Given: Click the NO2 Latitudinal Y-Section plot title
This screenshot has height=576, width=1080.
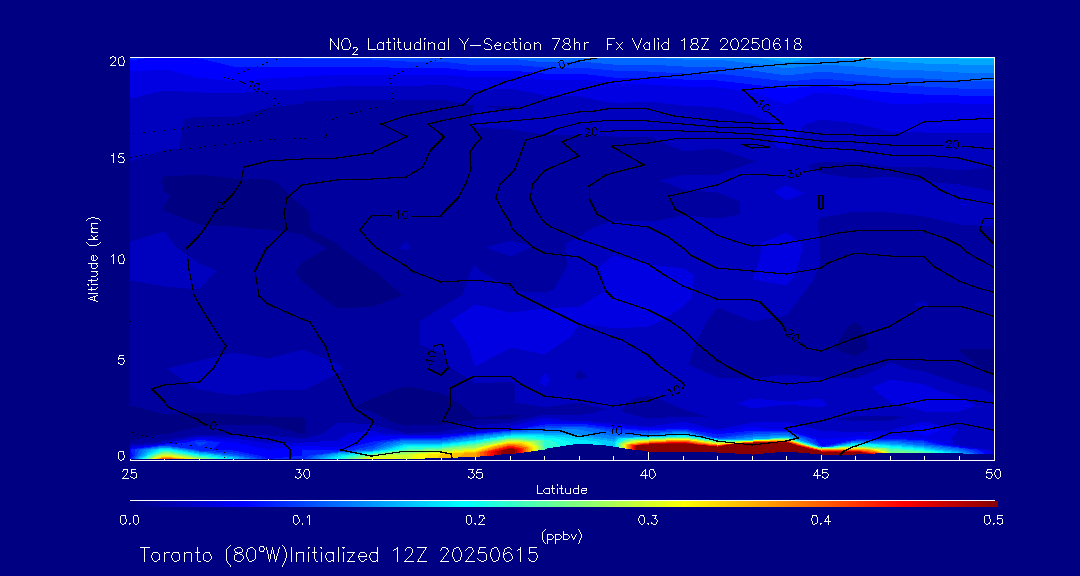Looking at the screenshot, I should point(565,45).
